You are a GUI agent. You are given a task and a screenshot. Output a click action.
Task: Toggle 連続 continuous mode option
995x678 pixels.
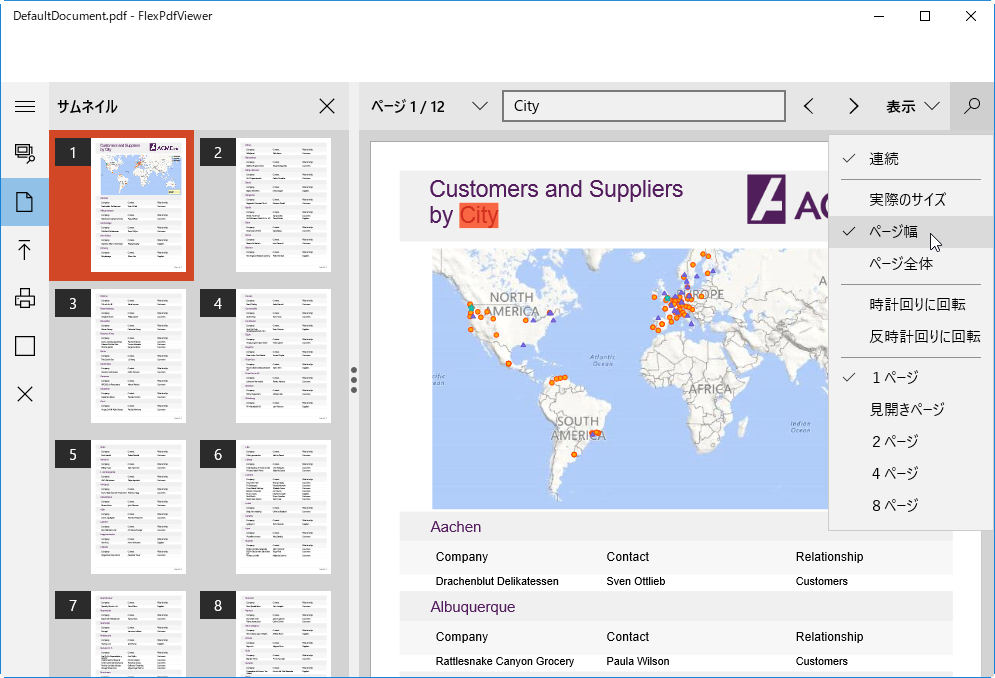coord(911,159)
